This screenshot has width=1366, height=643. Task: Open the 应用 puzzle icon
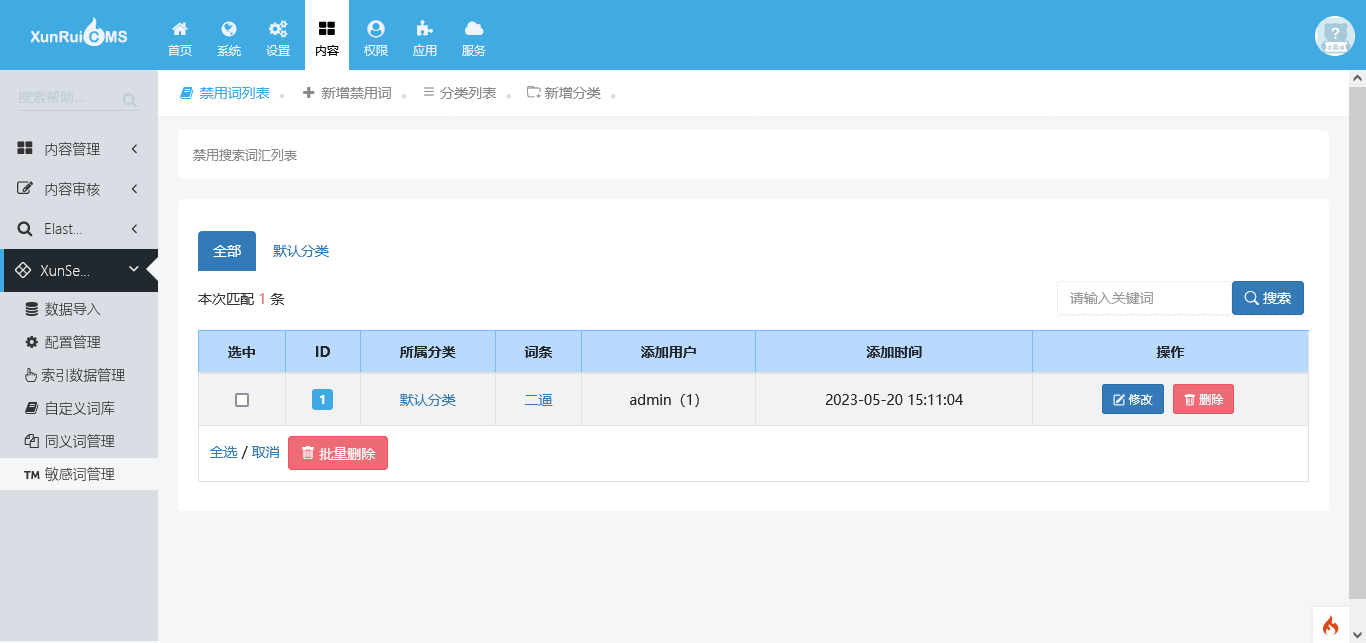[x=425, y=38]
